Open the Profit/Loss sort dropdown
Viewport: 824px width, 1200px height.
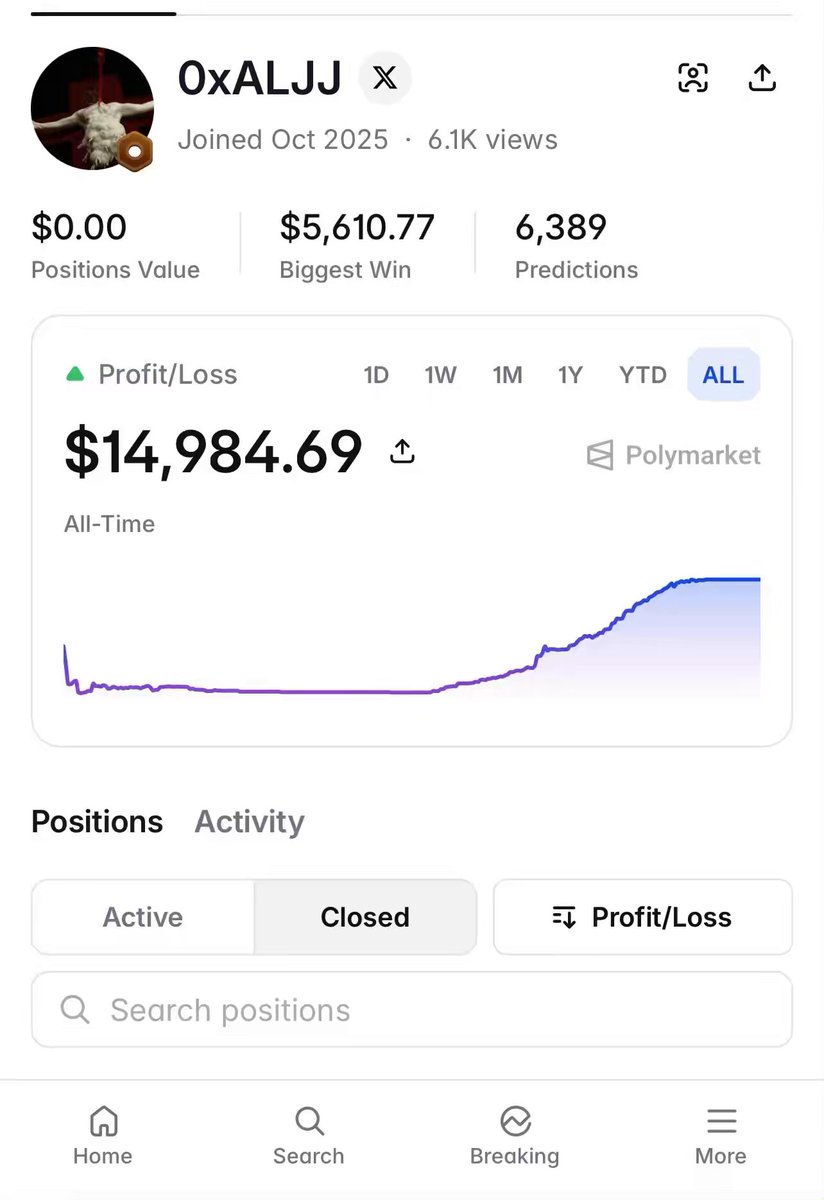pyautogui.click(x=642, y=917)
